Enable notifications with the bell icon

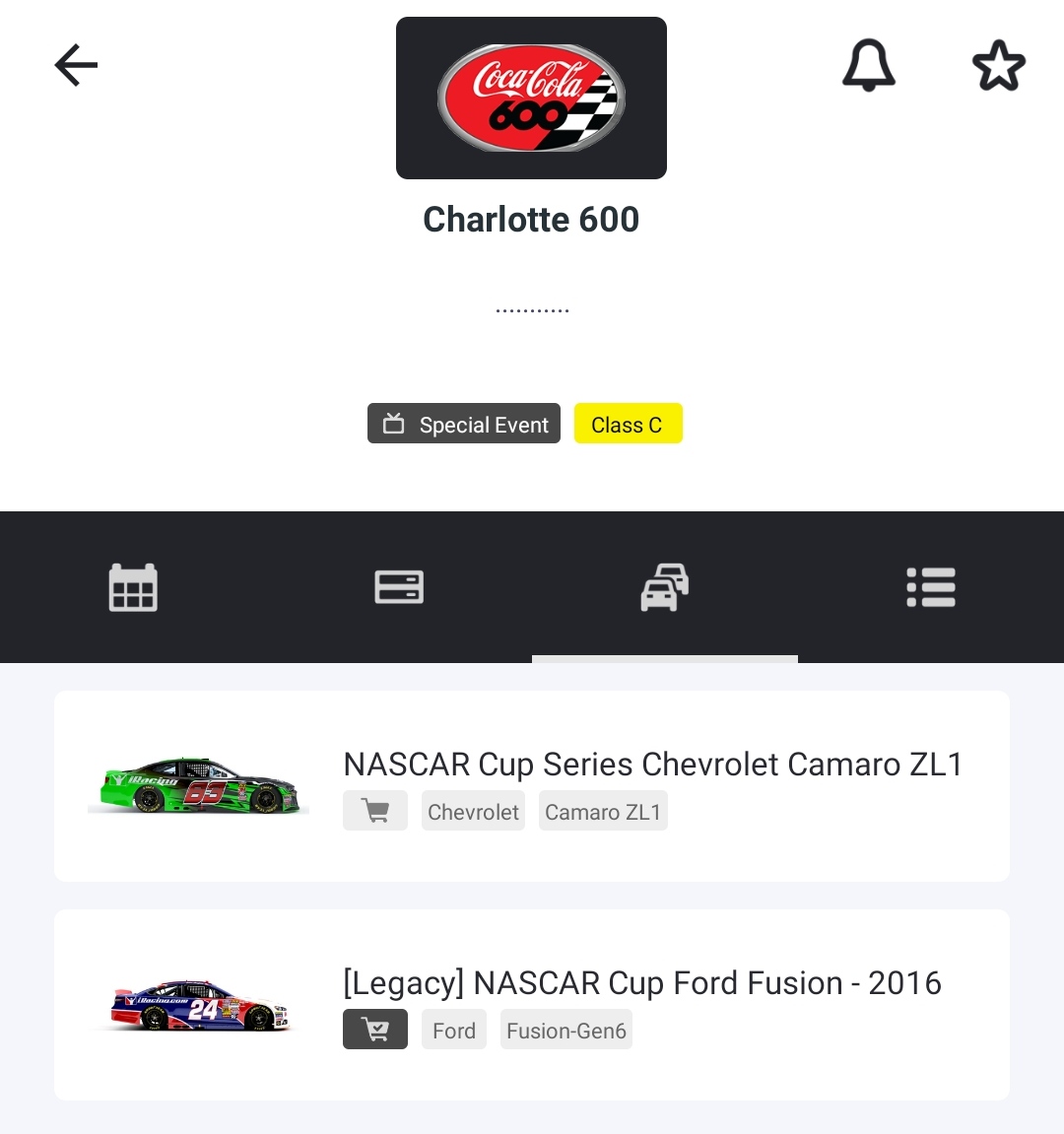[x=868, y=66]
